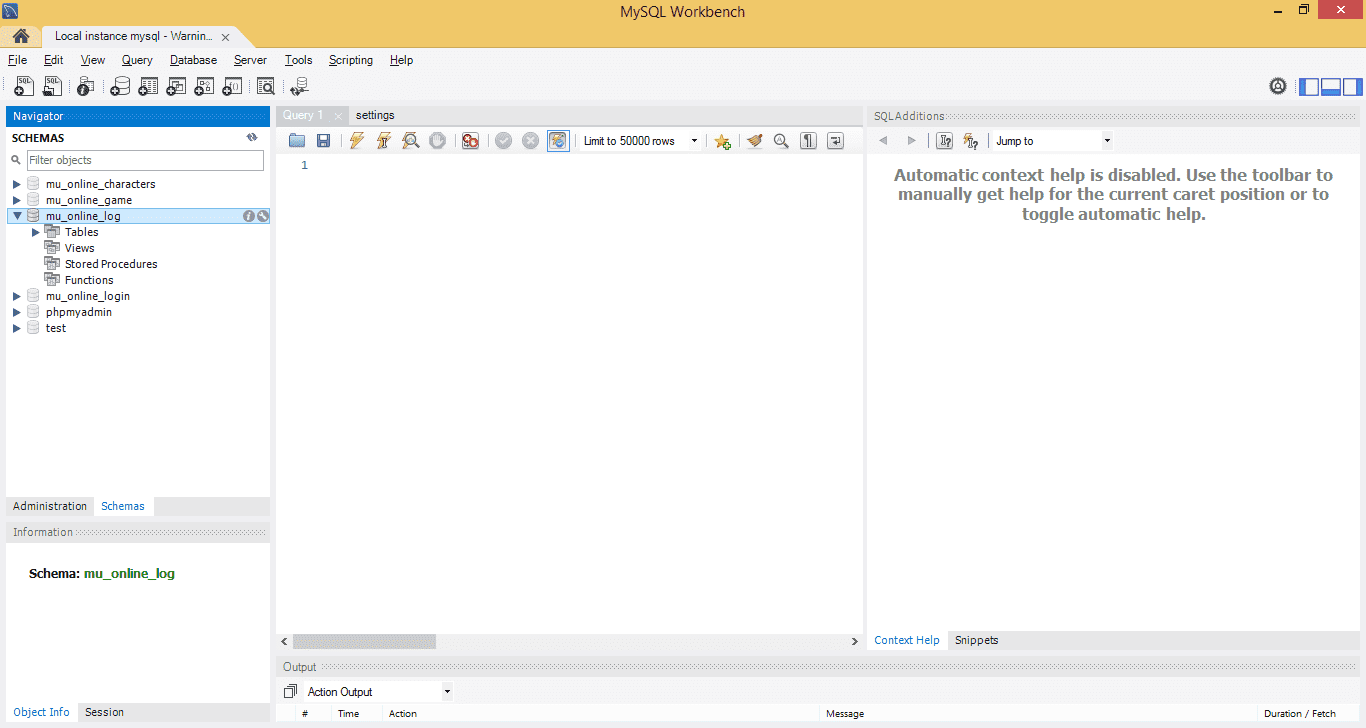Open the Database menu
1366x728 pixels.
click(x=193, y=60)
